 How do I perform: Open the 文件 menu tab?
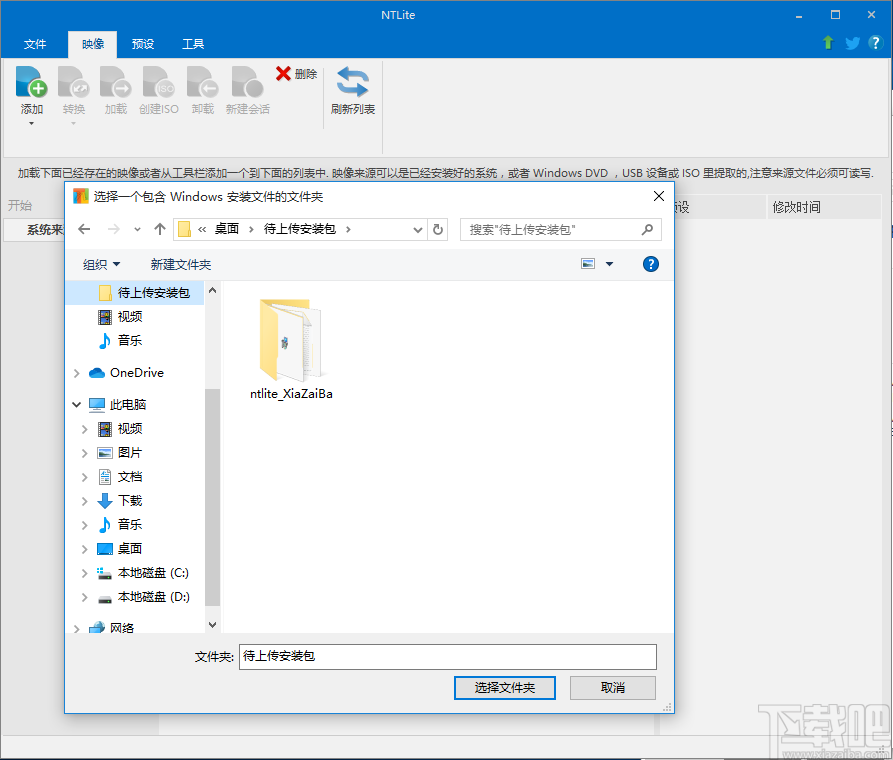35,43
